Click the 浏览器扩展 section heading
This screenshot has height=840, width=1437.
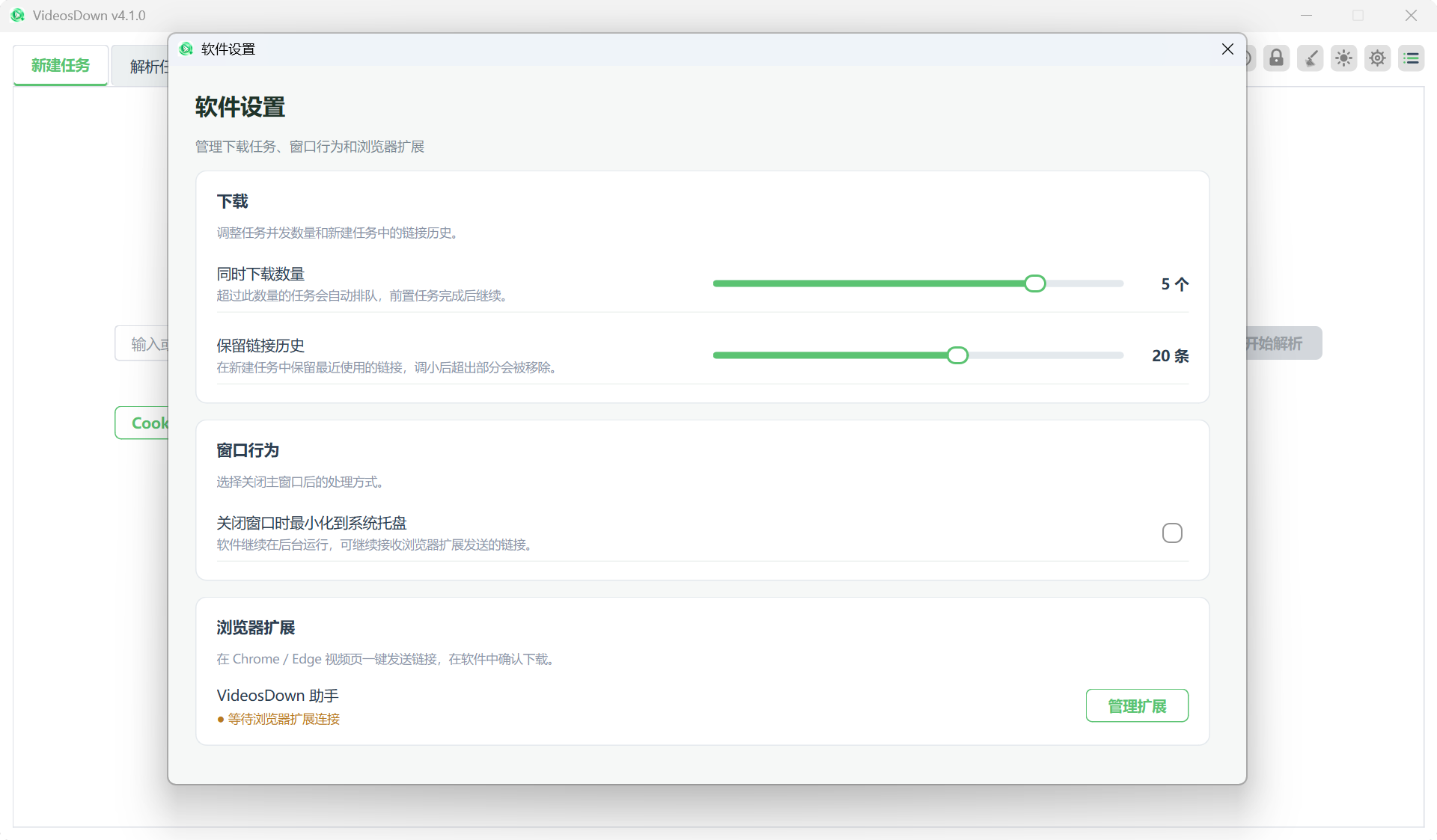tap(256, 628)
